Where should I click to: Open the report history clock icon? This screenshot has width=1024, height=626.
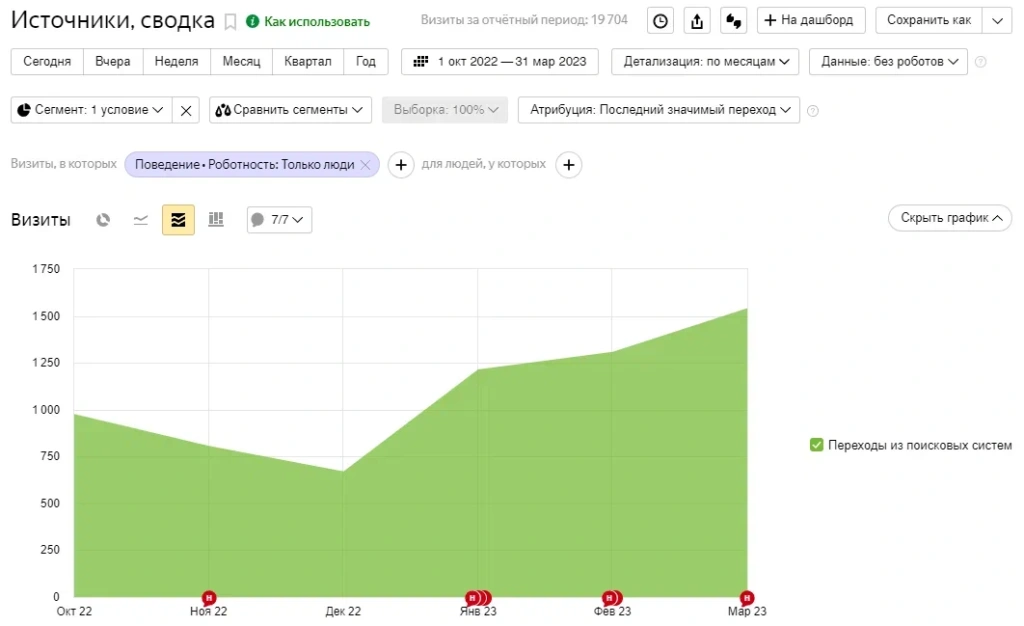(660, 21)
